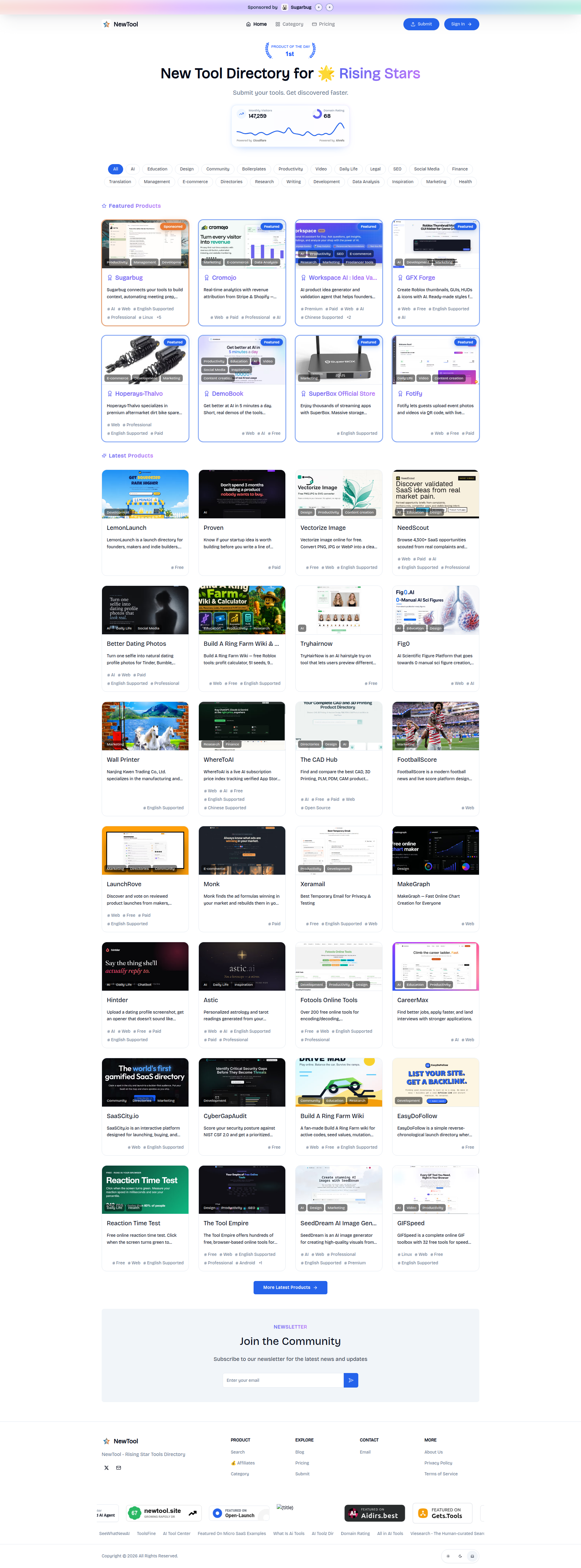
Task: Filter by the Health category chip
Action: [x=465, y=181]
